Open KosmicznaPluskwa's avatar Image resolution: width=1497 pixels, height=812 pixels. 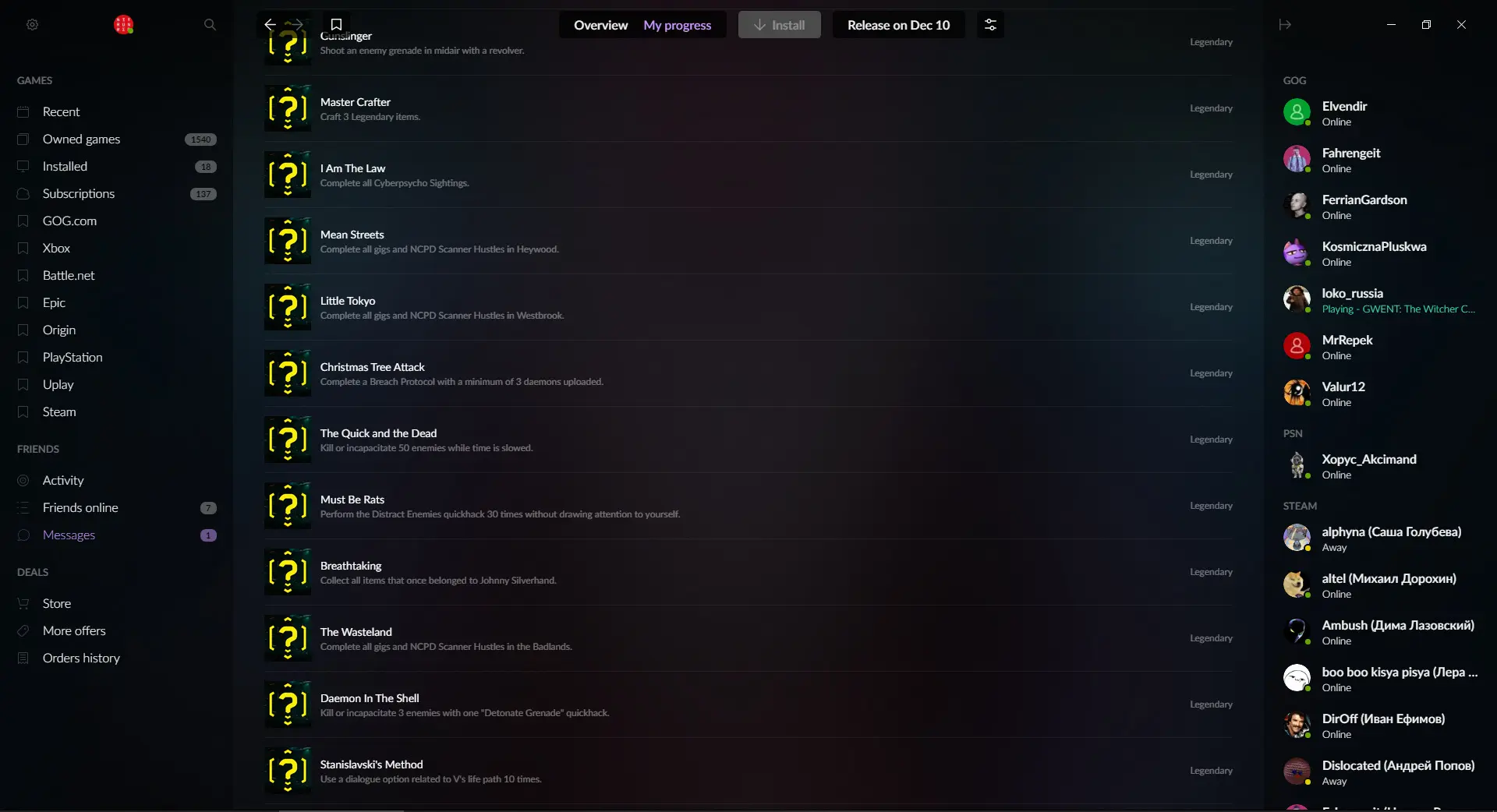[x=1297, y=252]
